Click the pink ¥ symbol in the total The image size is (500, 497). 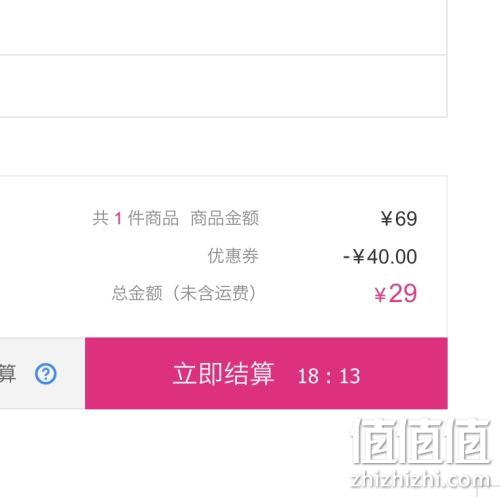coord(380,295)
